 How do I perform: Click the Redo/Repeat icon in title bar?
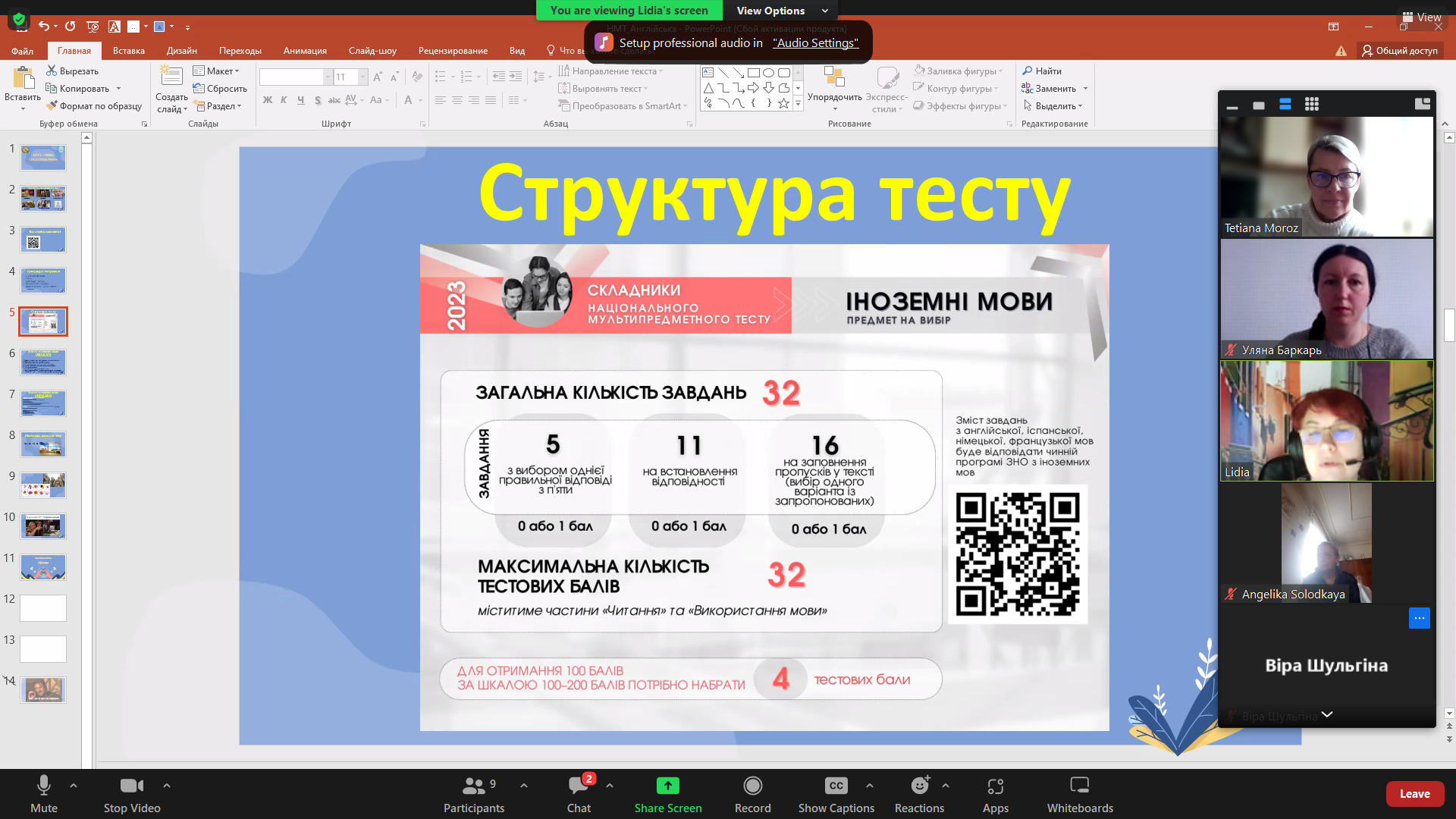tap(70, 26)
